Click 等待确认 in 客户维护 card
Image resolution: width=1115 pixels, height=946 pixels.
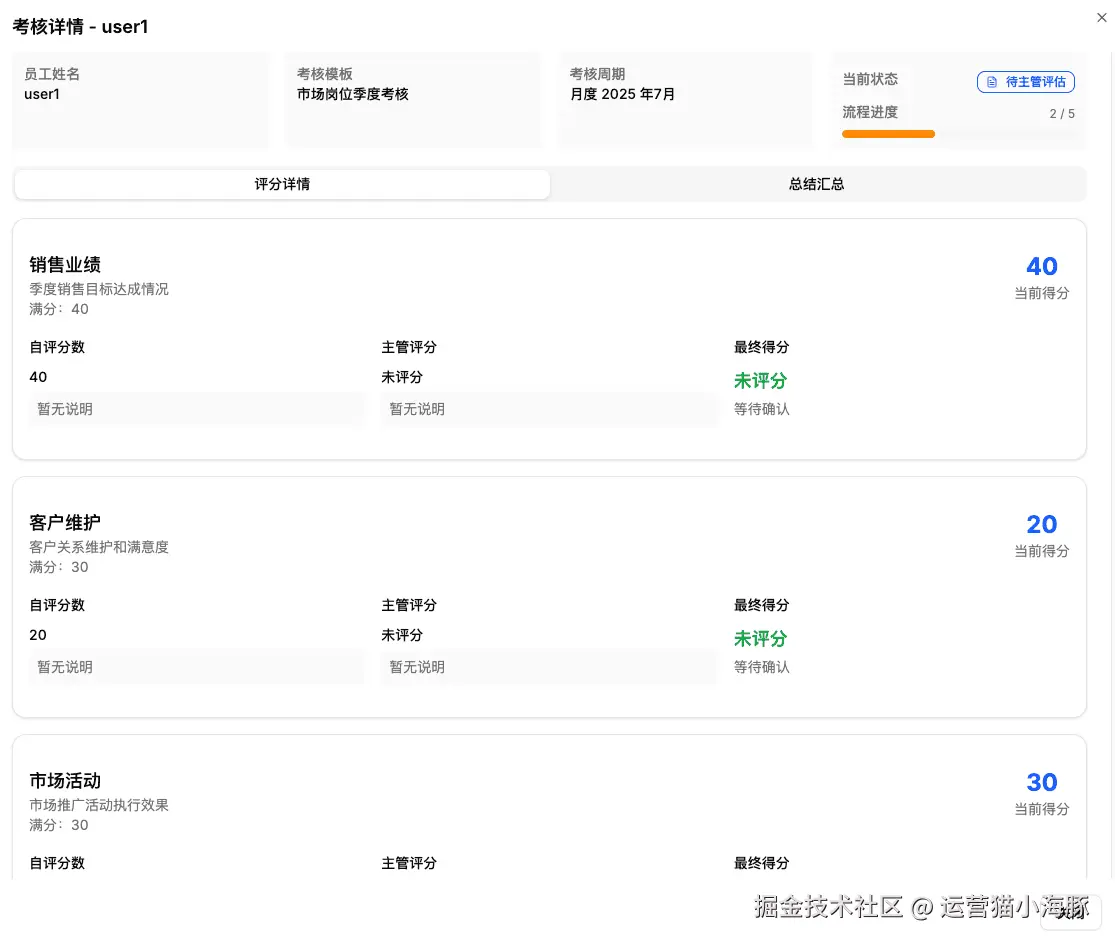point(762,667)
